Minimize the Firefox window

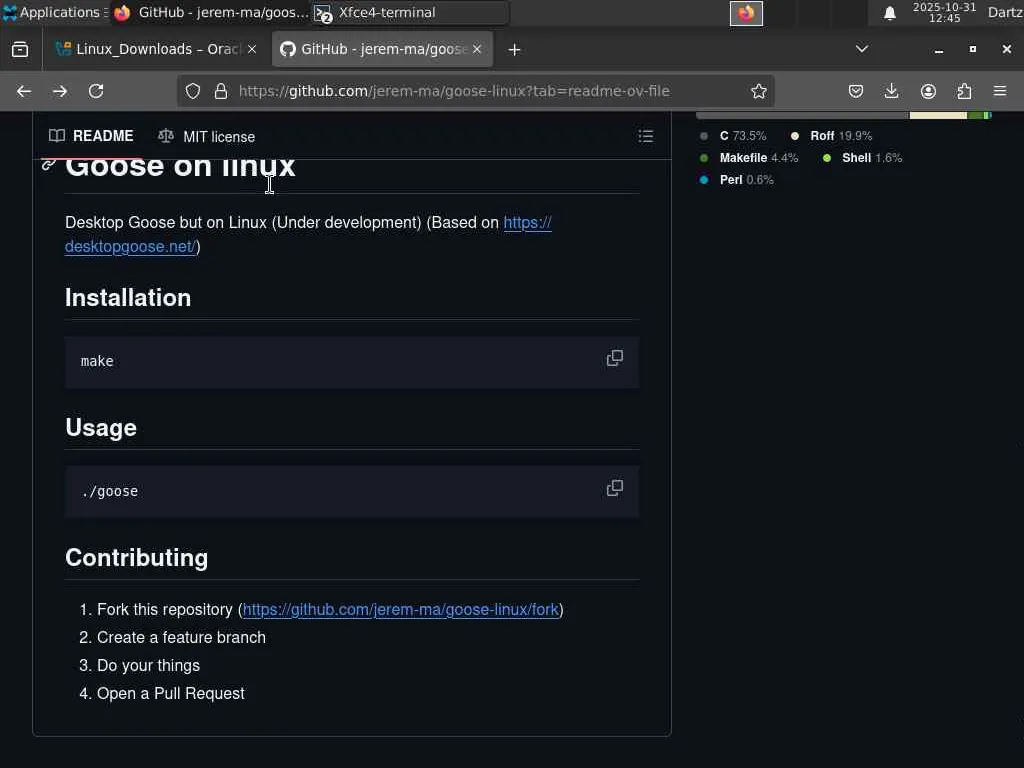click(x=938, y=50)
